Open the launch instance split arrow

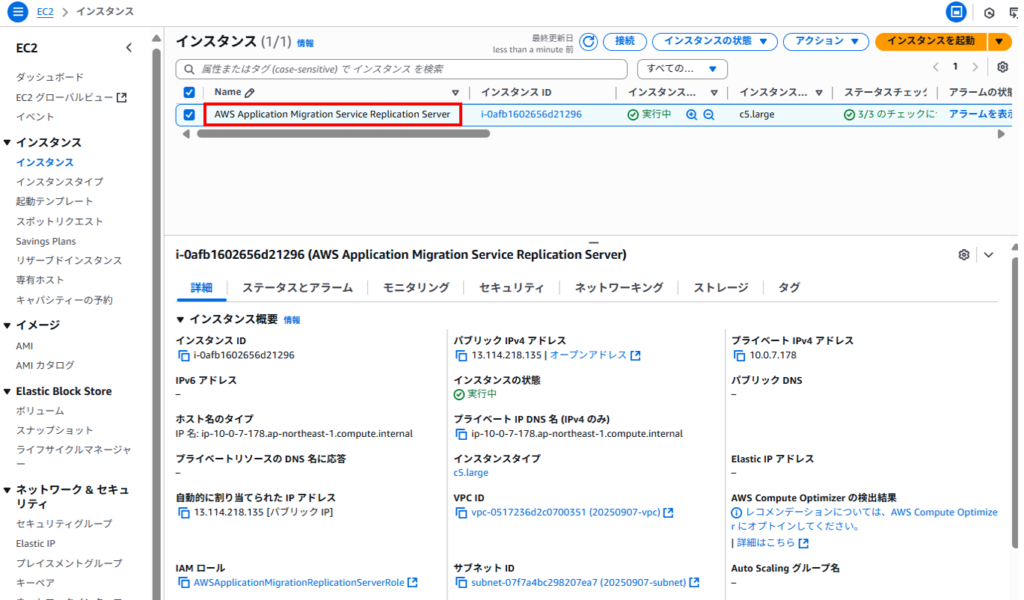[999, 41]
